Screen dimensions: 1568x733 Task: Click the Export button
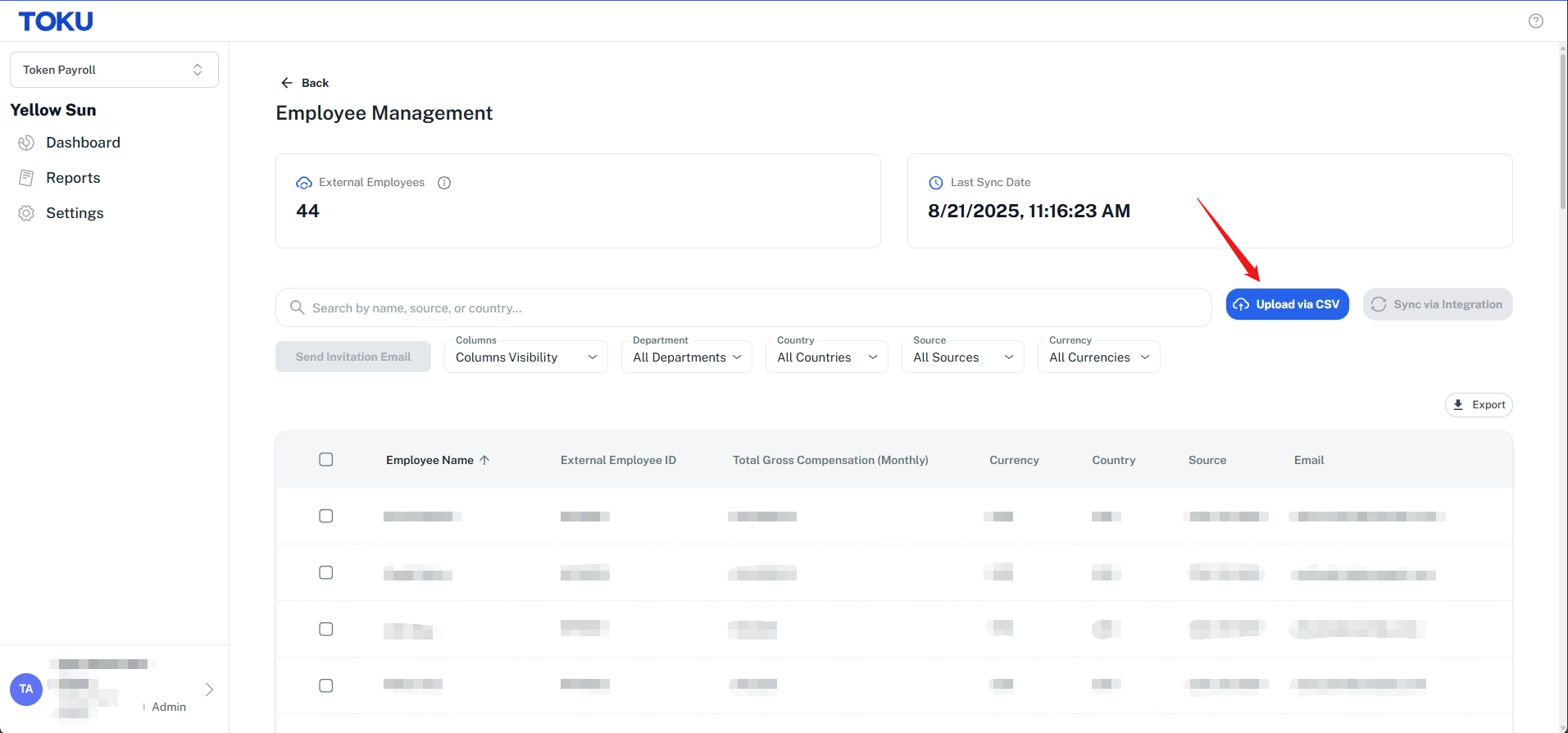coord(1479,405)
